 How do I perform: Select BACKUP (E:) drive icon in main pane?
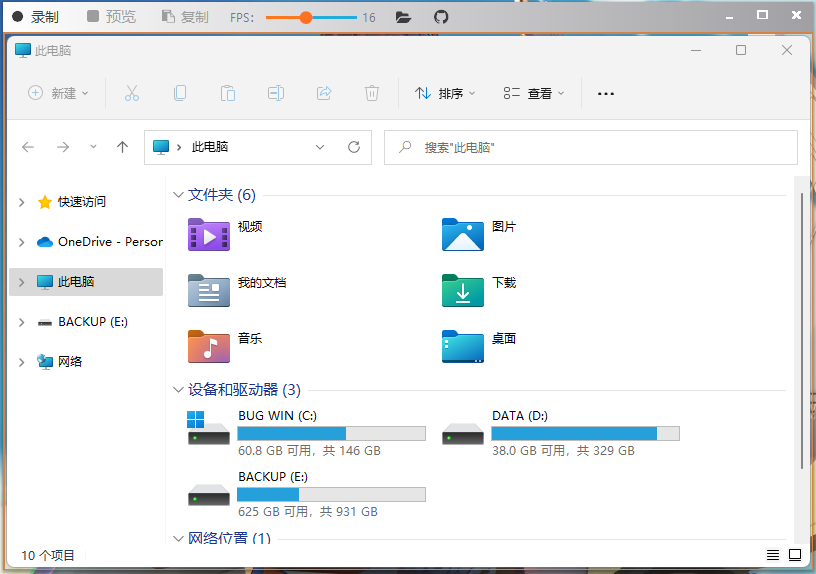tap(208, 495)
